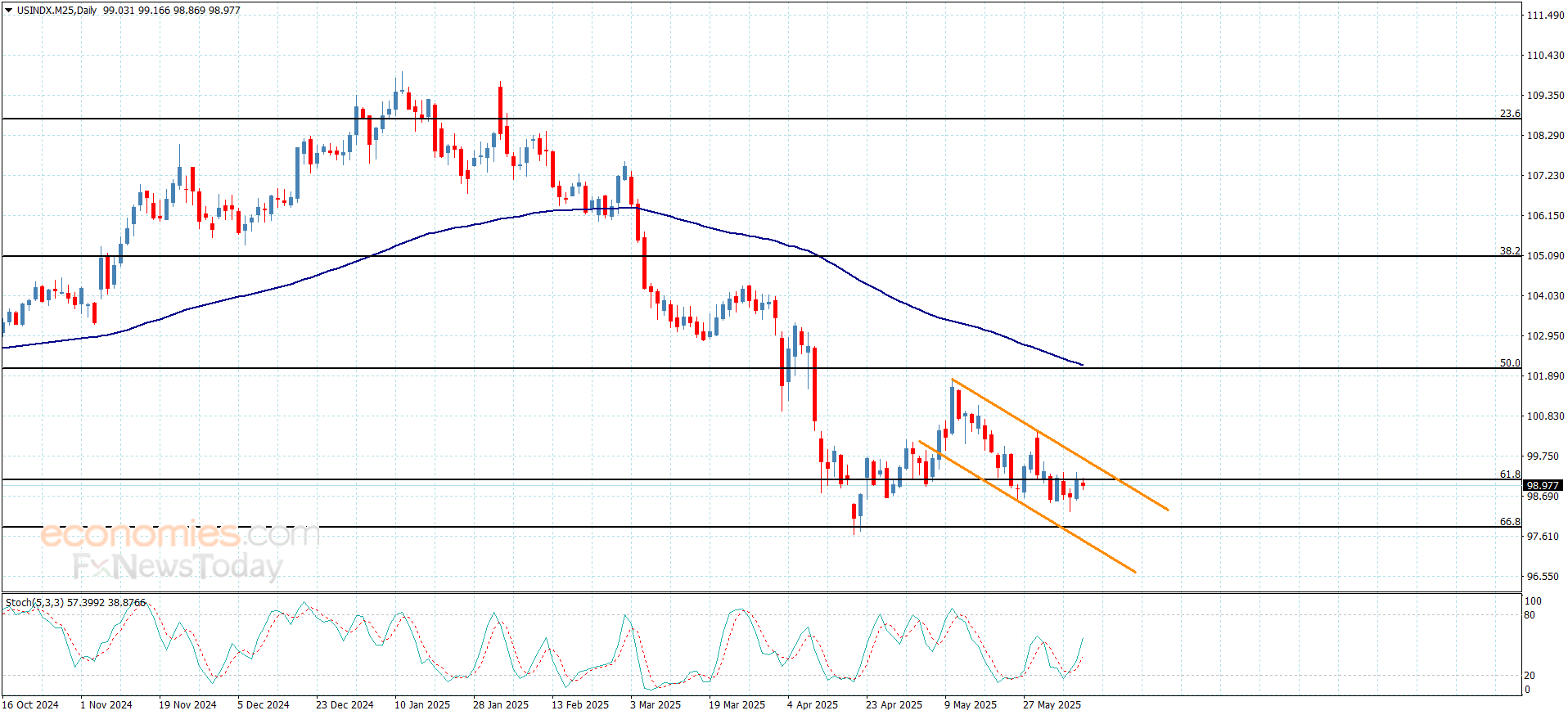
Task: Click the 10 Jan 2025 date label
Action: click(422, 704)
